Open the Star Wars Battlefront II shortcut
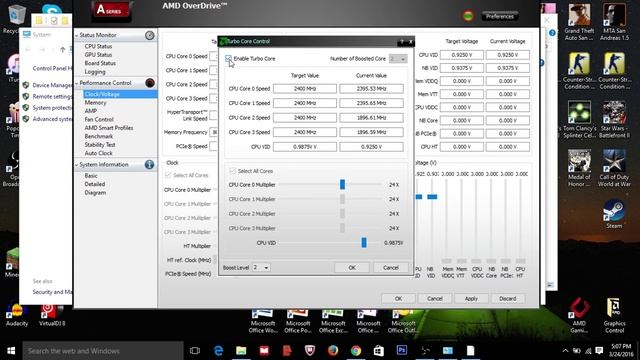Viewport: 640px width, 360px height. [x=614, y=120]
